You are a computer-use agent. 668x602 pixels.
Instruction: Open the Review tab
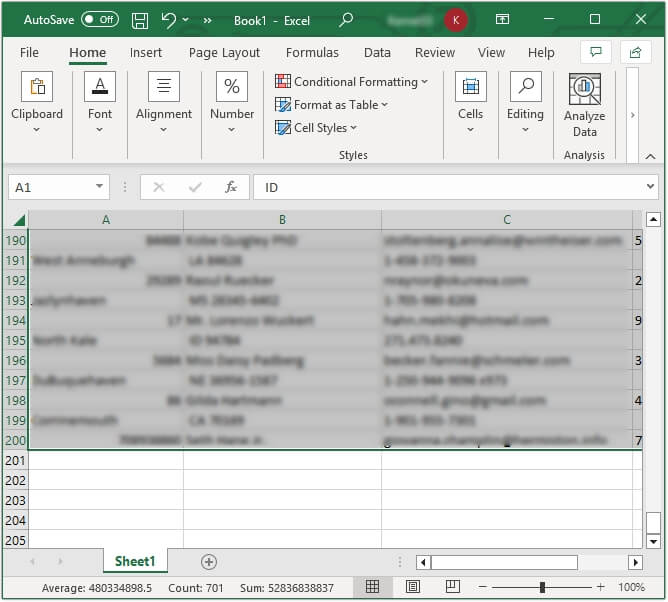435,52
